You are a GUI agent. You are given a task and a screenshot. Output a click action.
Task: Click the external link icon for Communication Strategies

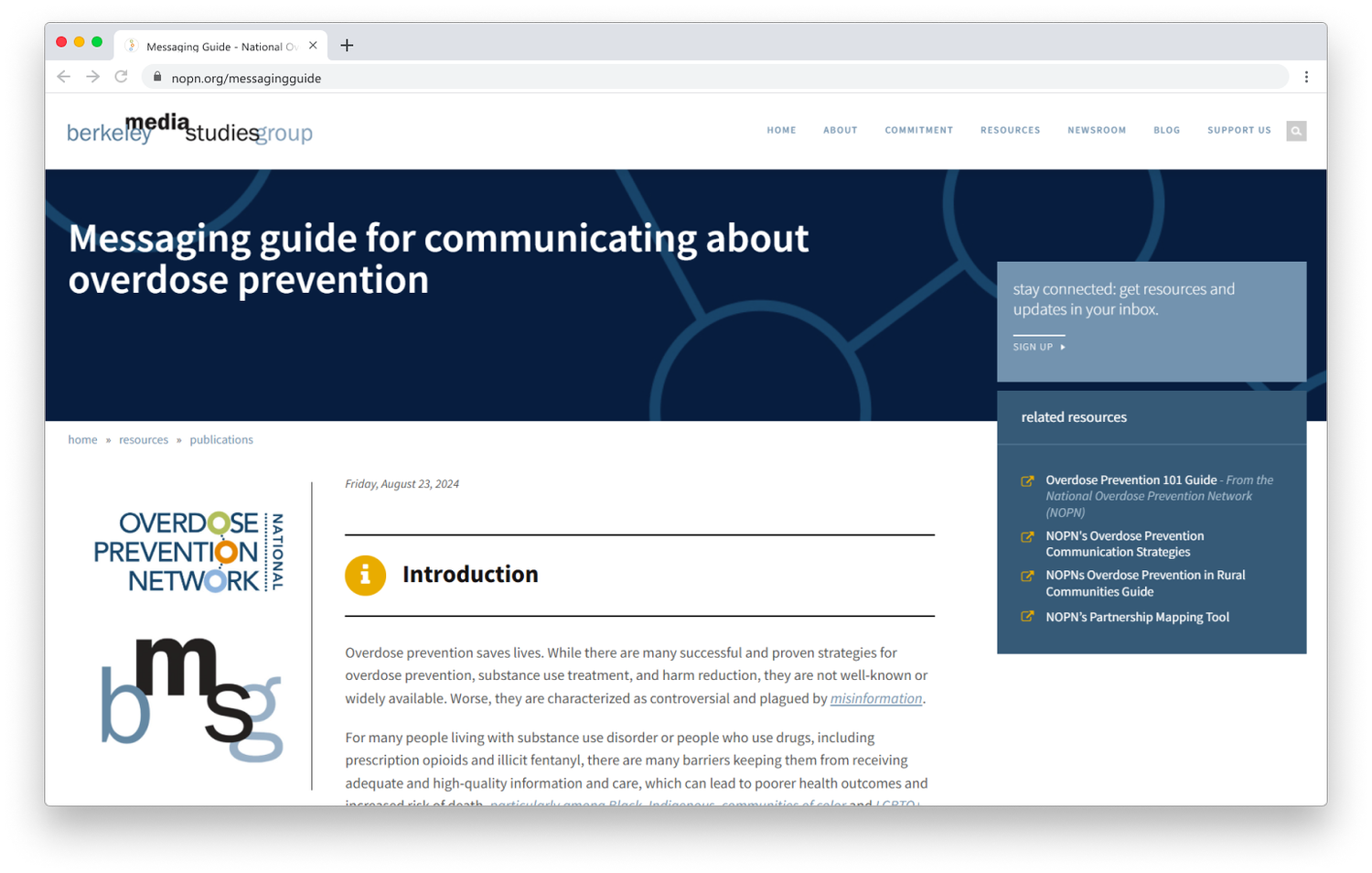click(x=1027, y=538)
